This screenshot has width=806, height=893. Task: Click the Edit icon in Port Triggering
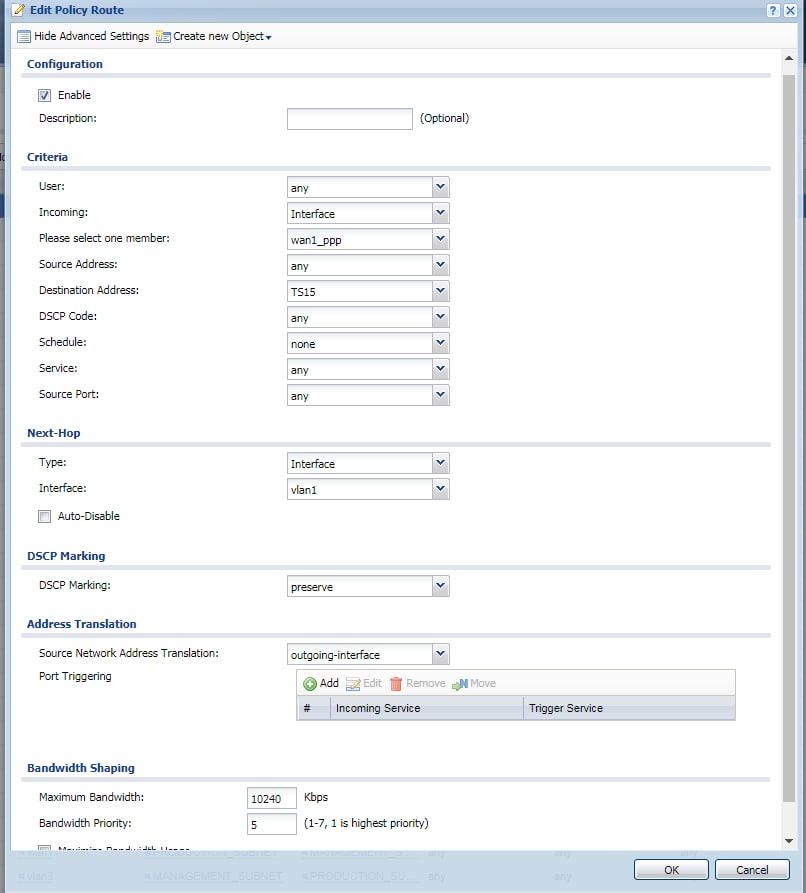click(x=353, y=683)
